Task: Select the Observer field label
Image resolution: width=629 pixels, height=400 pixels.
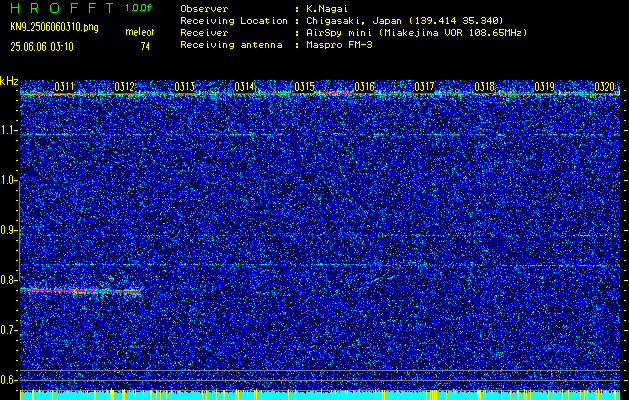Action: [x=204, y=8]
